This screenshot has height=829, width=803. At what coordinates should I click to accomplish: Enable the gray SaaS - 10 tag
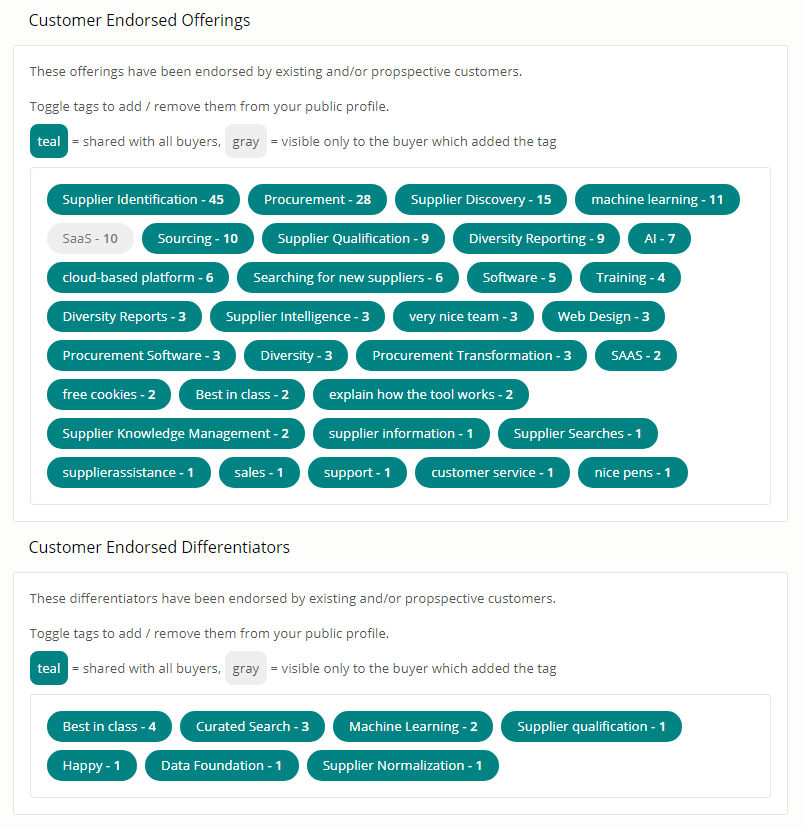pos(90,239)
